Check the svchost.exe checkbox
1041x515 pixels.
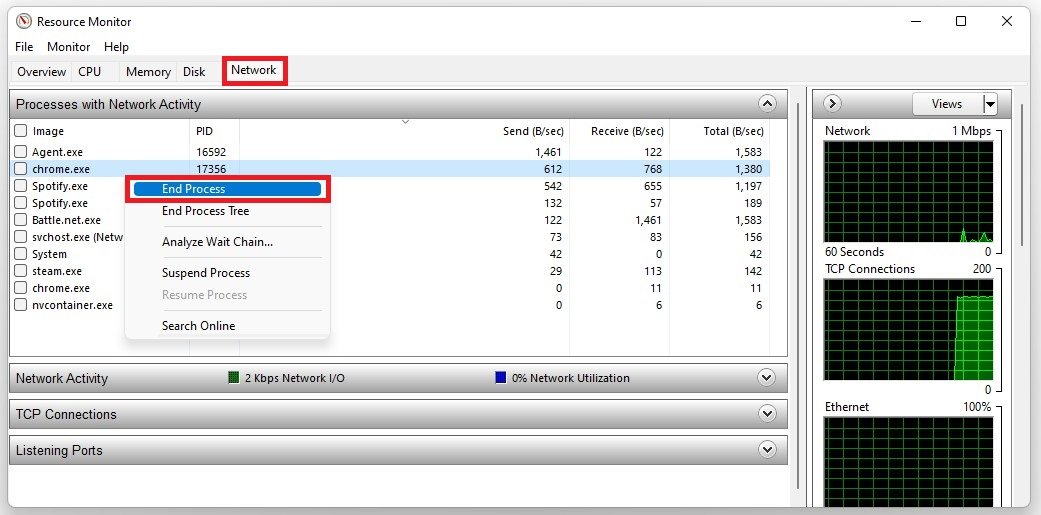click(21, 237)
